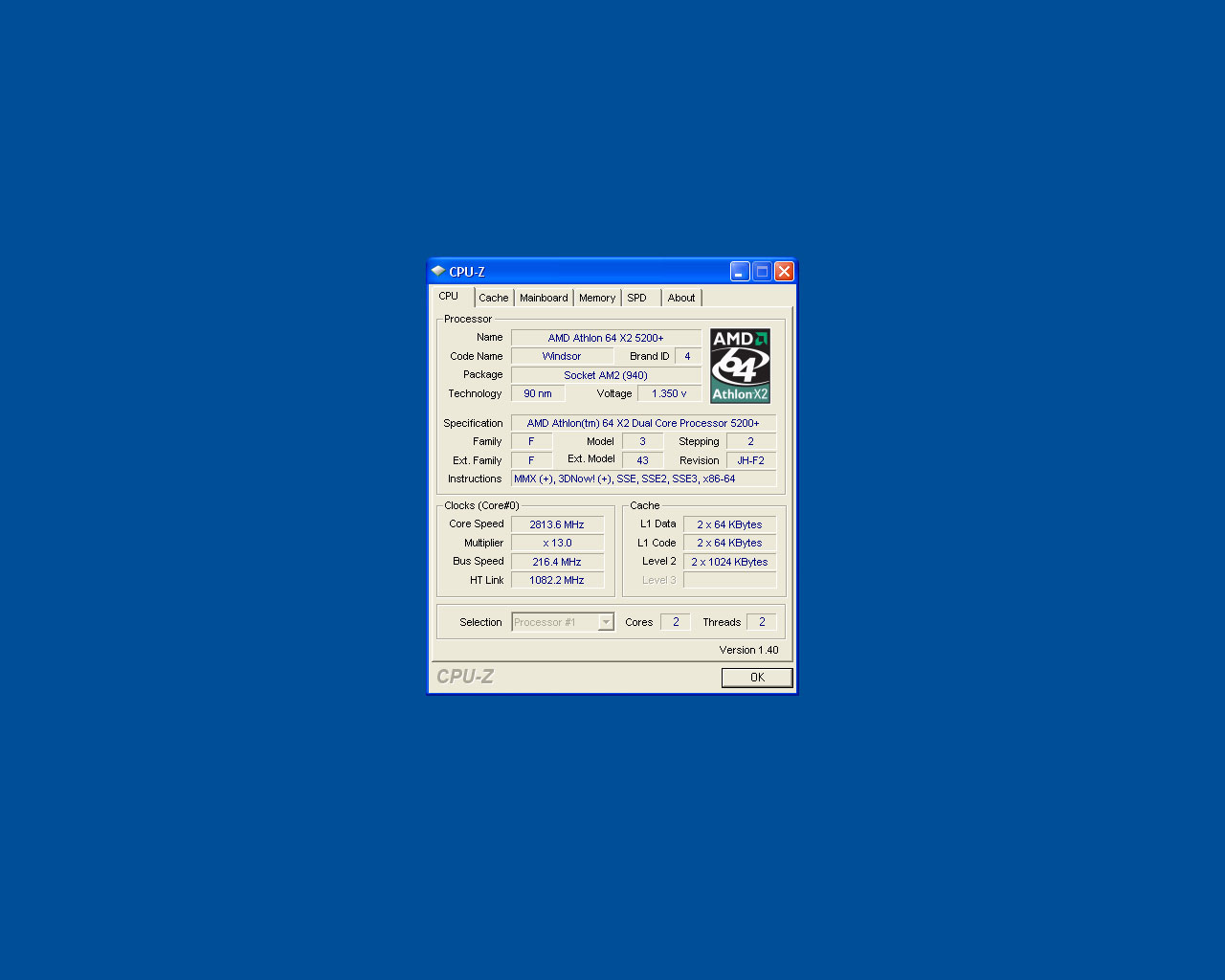Click the HT Link value 1082.2 MHz
The width and height of the screenshot is (1225, 980).
click(x=557, y=580)
